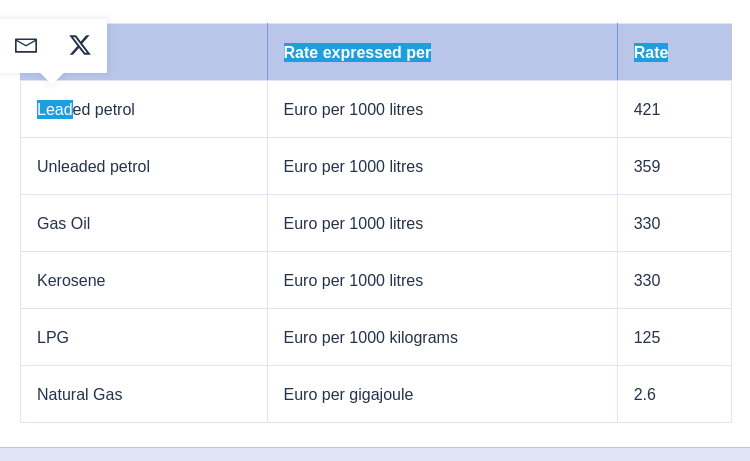Click the Leaded petrol rate value 421
This screenshot has width=750, height=461.
[647, 109]
